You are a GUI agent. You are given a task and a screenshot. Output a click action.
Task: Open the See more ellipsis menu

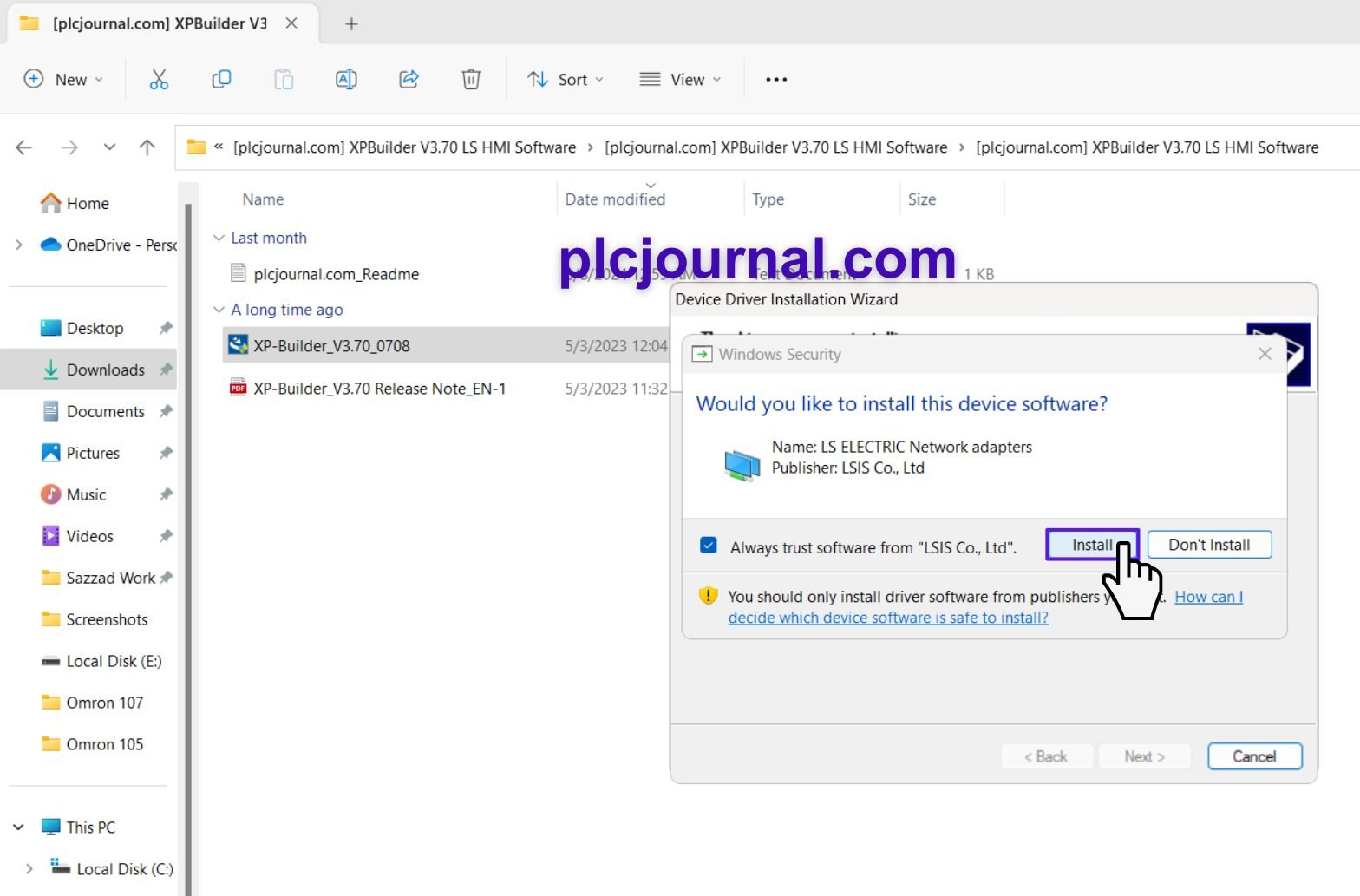click(x=776, y=80)
